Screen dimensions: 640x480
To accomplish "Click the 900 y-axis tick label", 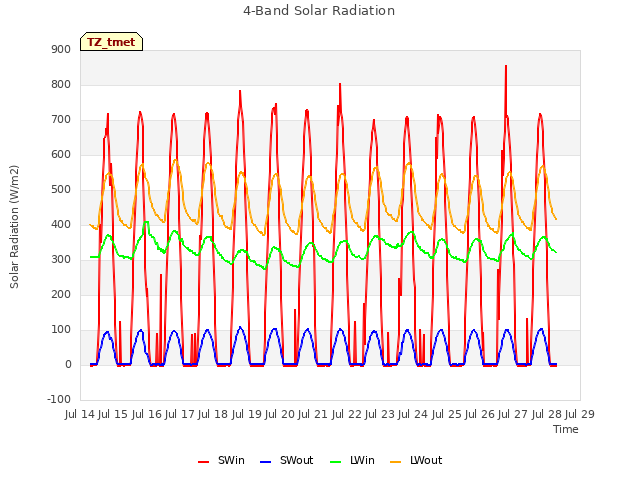I will [61, 49].
